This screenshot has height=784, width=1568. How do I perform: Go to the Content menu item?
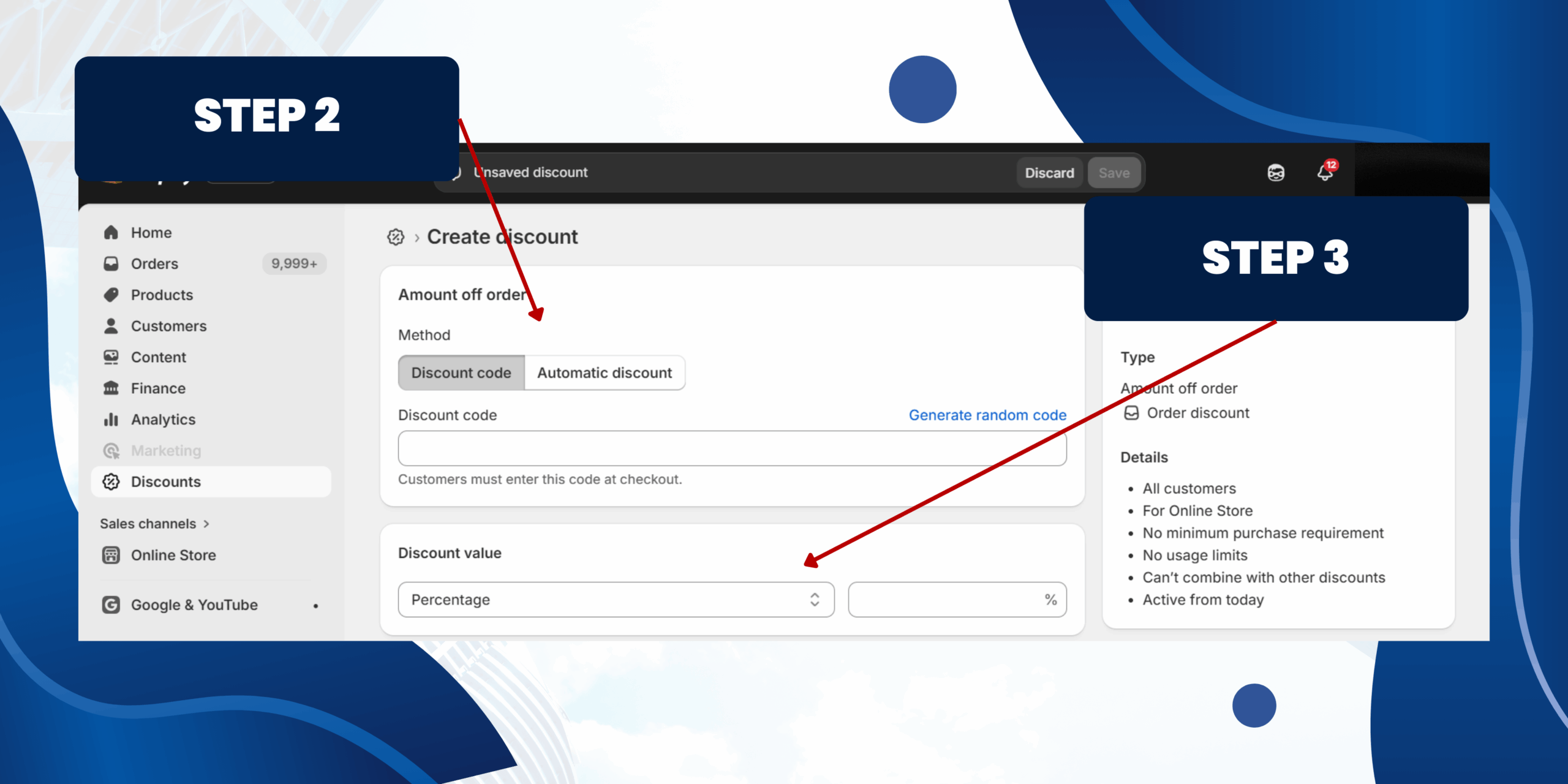[158, 357]
